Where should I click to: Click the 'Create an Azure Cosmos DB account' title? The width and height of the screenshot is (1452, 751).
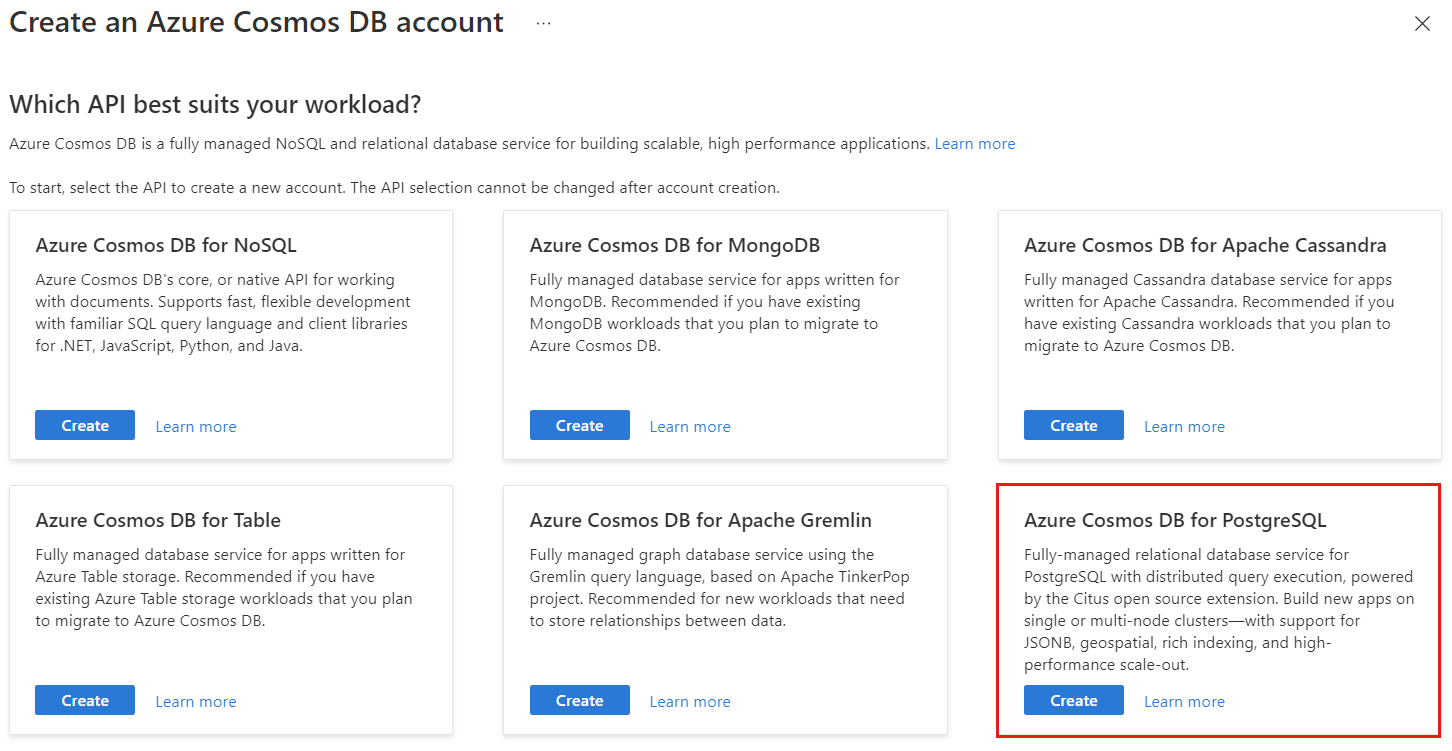[256, 22]
